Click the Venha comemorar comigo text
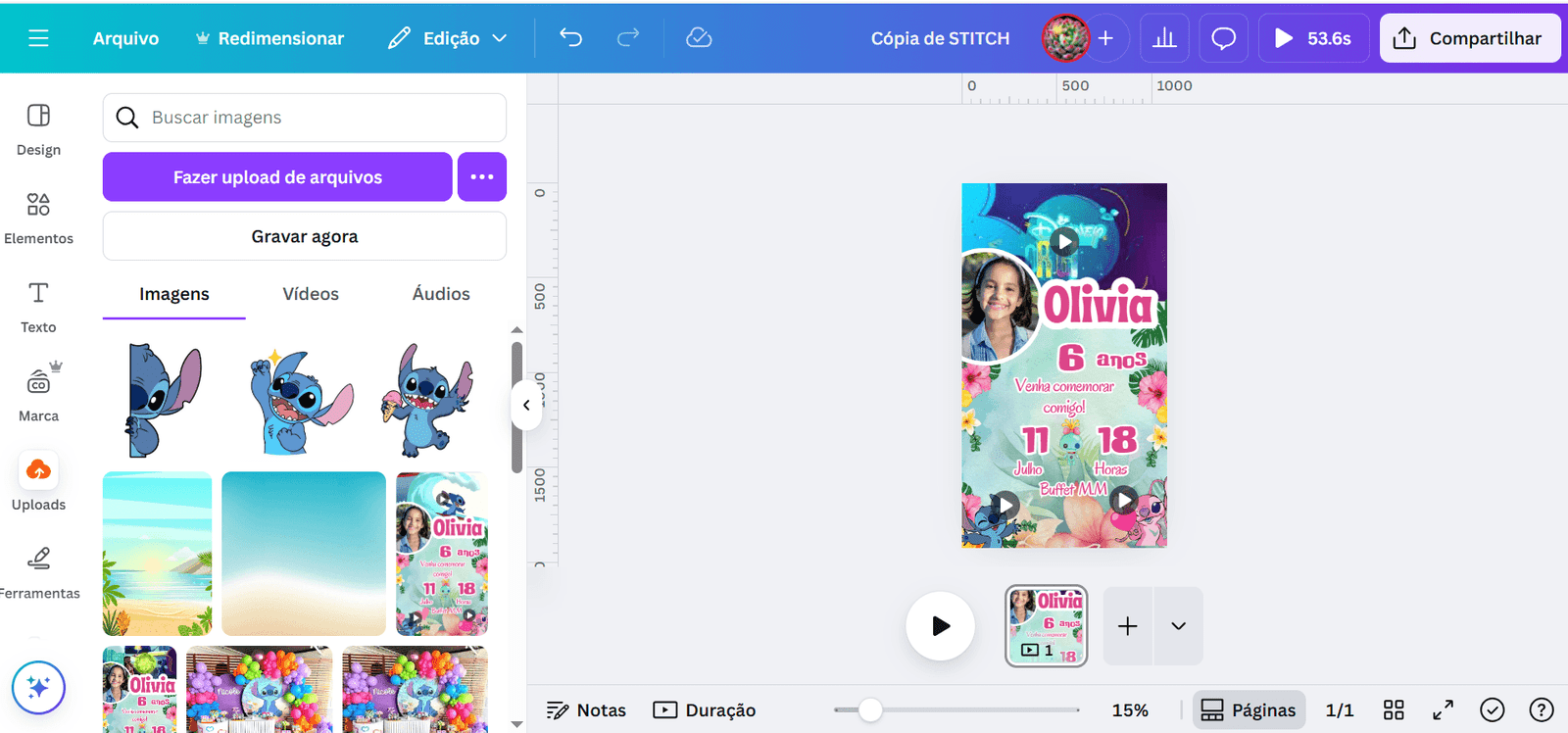The height and width of the screenshot is (733, 1568). click(x=1064, y=396)
